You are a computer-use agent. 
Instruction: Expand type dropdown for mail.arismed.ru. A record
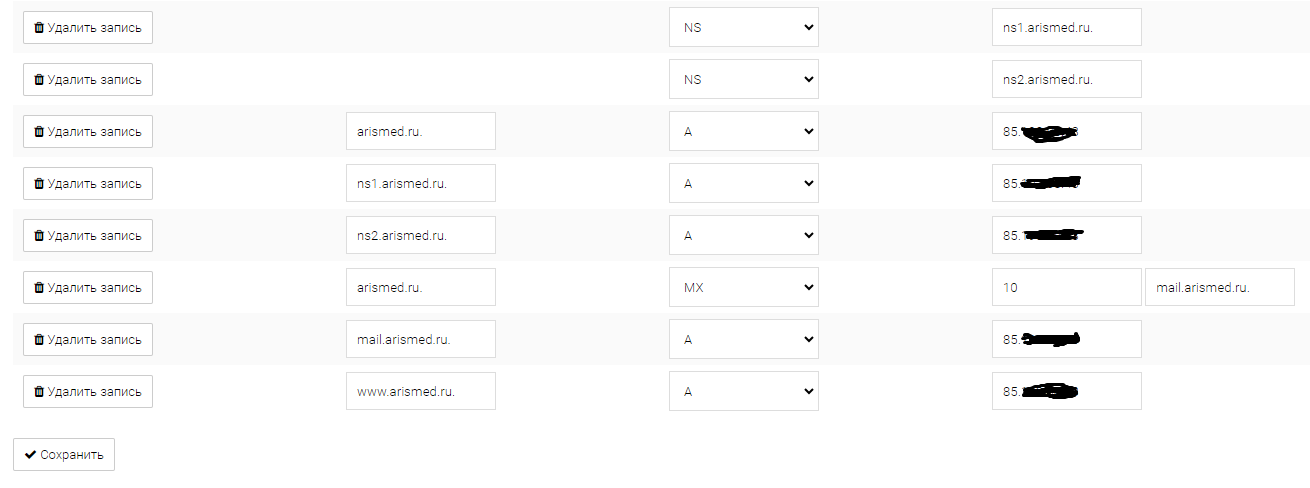(x=743, y=340)
